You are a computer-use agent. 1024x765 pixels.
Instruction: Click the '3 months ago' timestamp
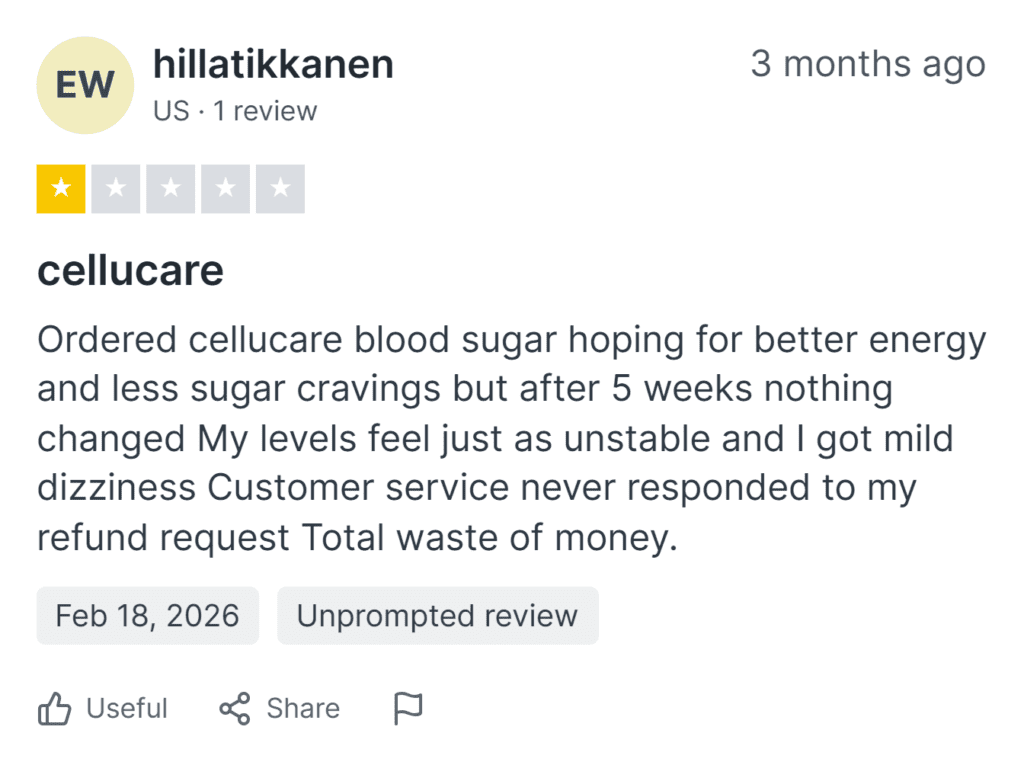click(x=868, y=64)
